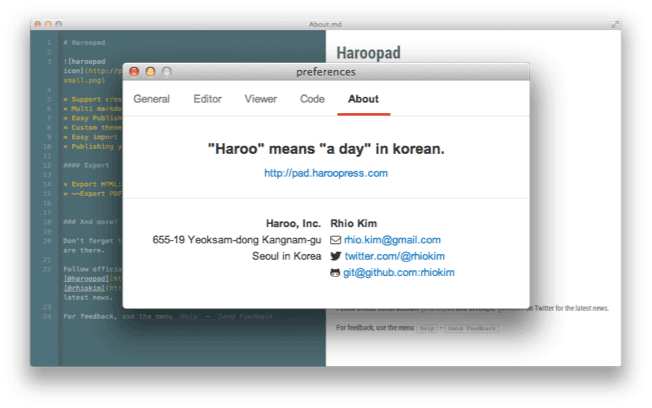Open the twitter.com/@rhiokim link
652x408 pixels.
point(388,256)
